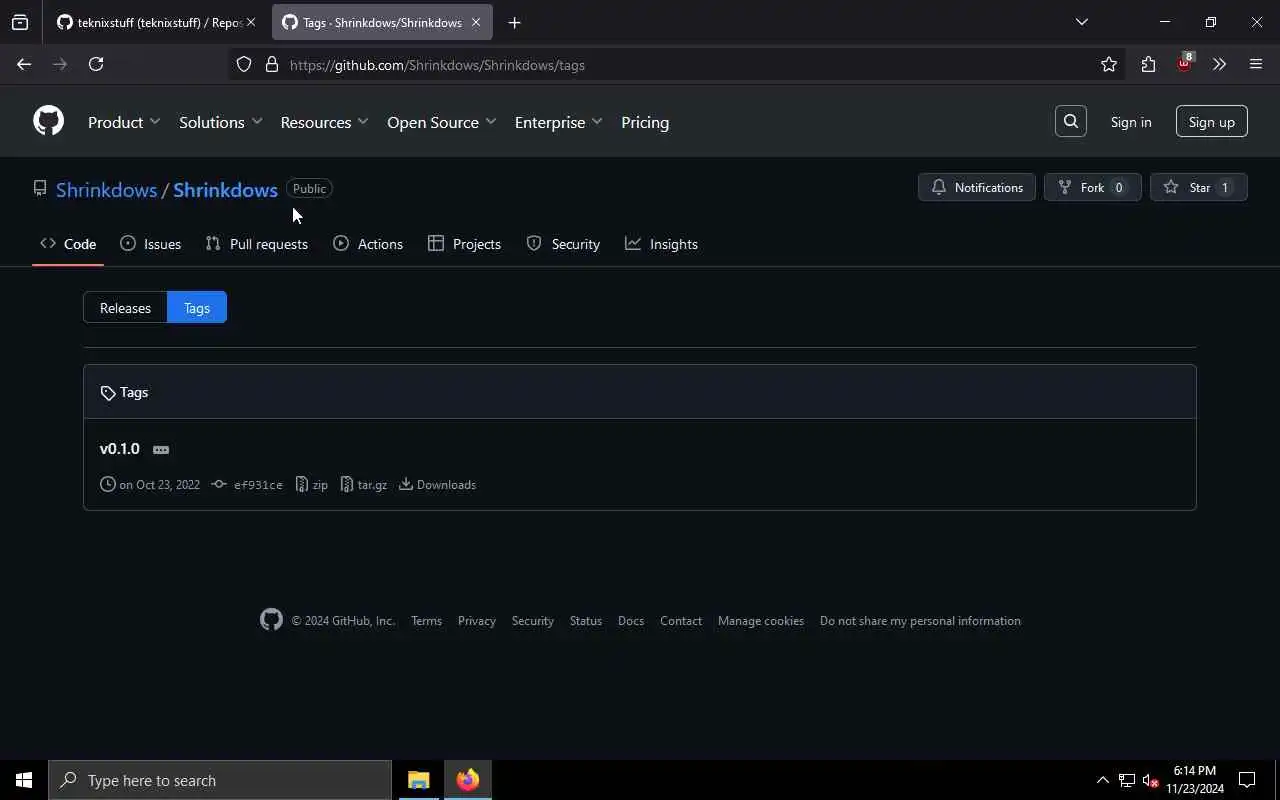1280x800 pixels.
Task: Download the tar.gz archive
Action: coord(363,485)
